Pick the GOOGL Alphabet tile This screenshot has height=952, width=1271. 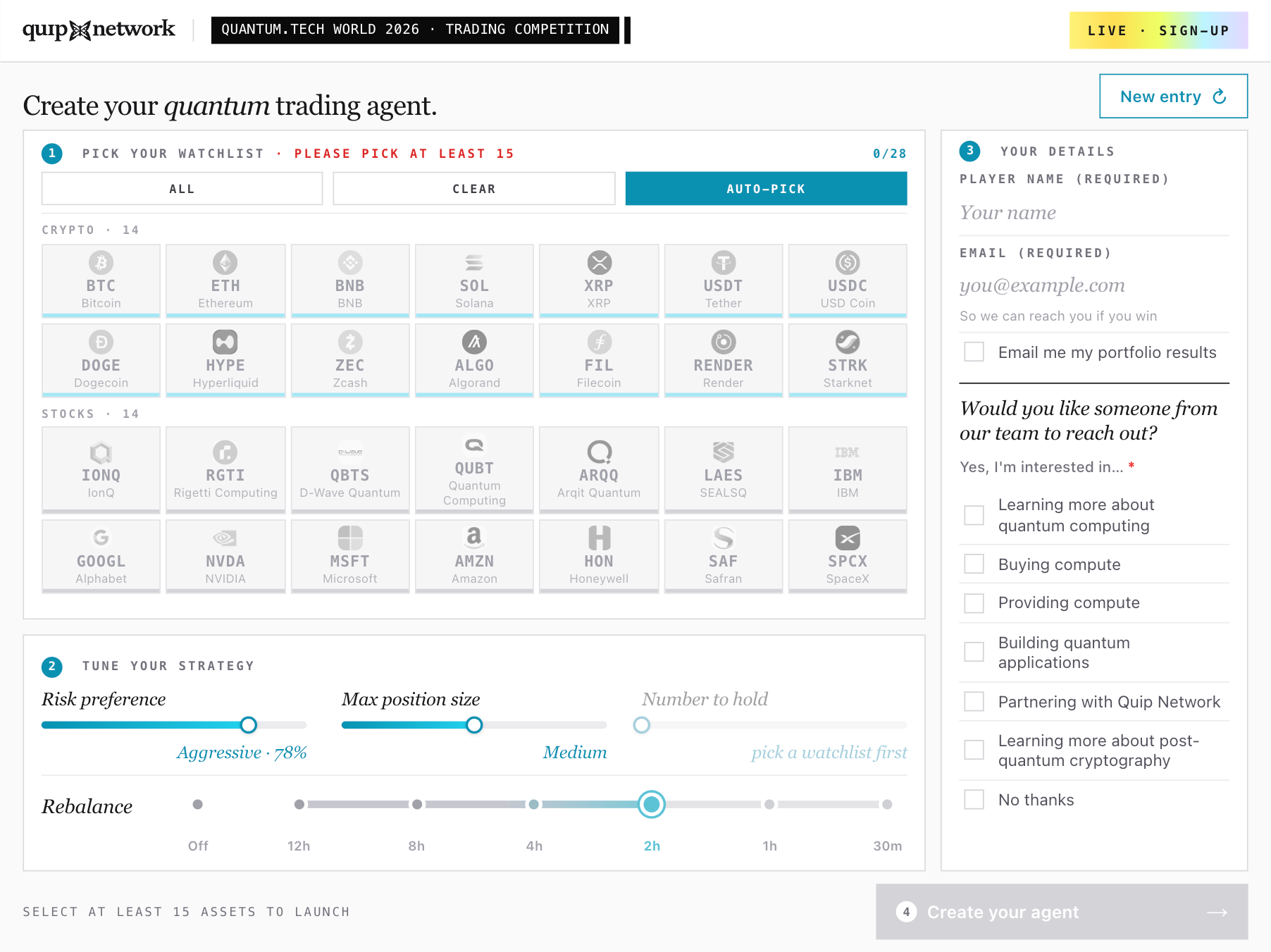[x=101, y=556]
